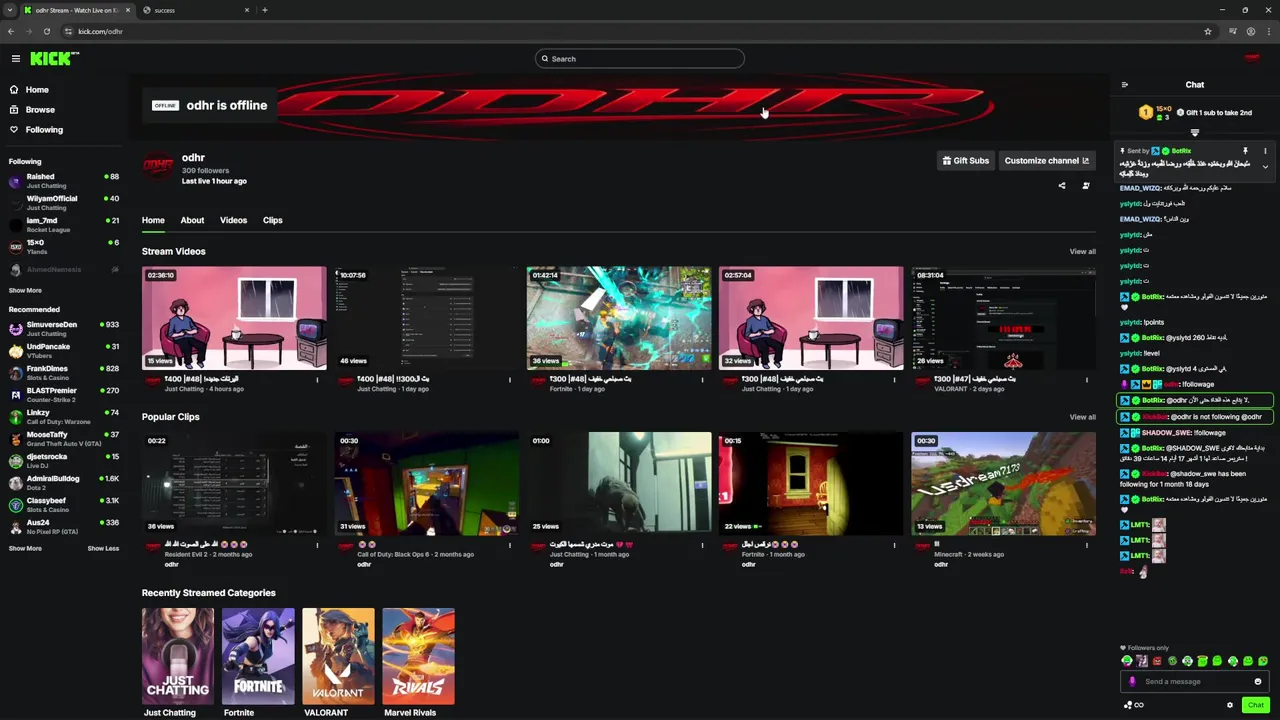The width and height of the screenshot is (1280, 720).
Task: Open Raished channel in Following list
Action: (63, 181)
